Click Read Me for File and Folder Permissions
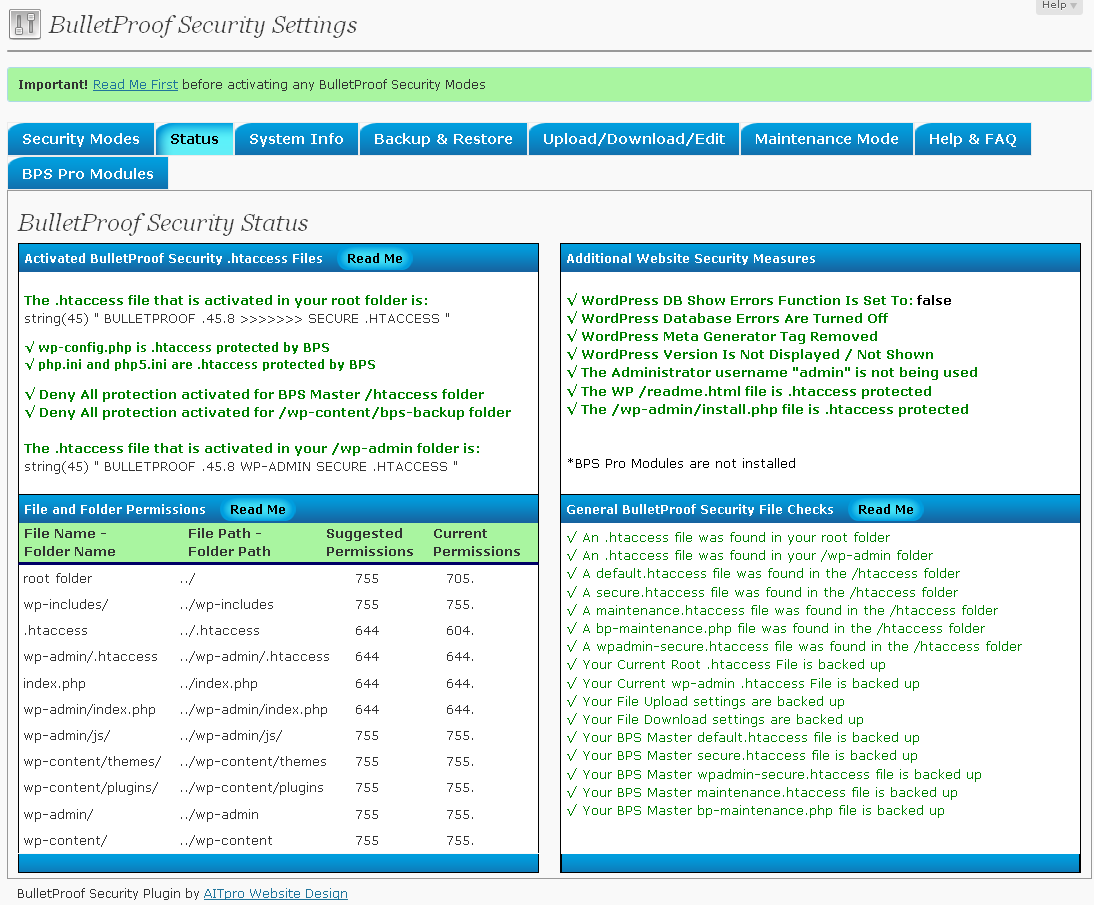The width and height of the screenshot is (1094, 905). [x=258, y=509]
